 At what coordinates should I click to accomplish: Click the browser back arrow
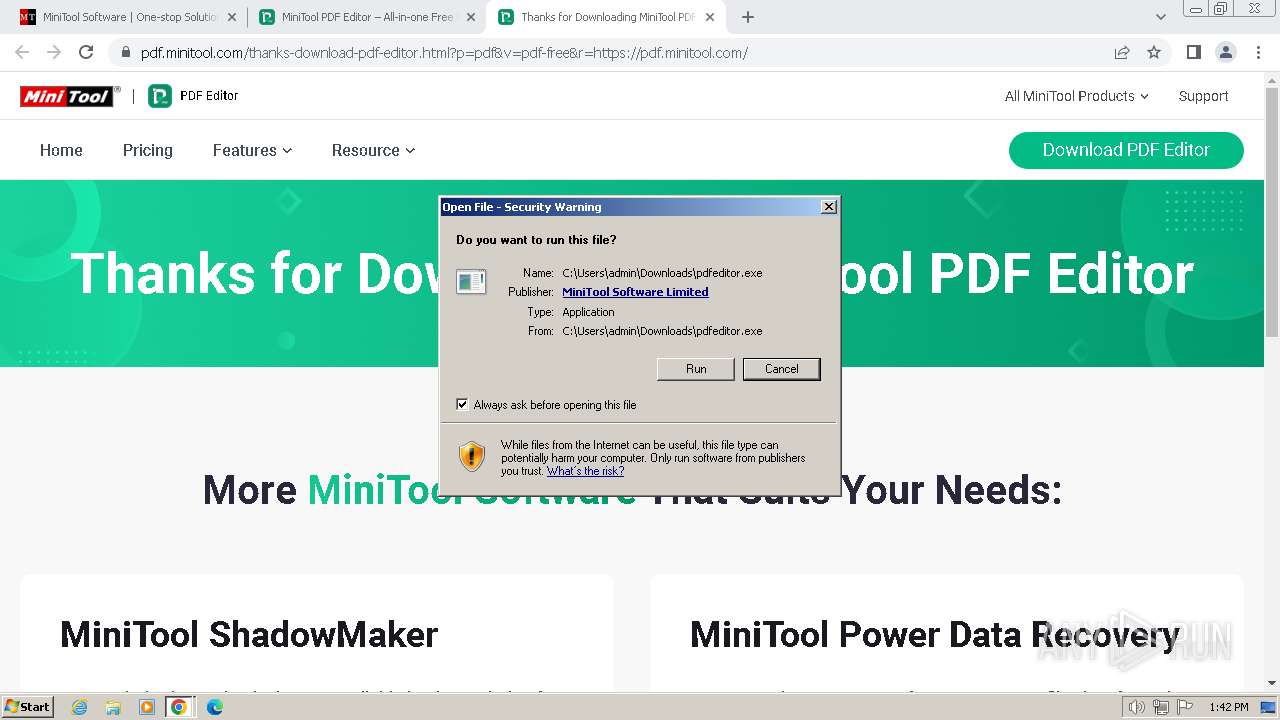point(22,52)
